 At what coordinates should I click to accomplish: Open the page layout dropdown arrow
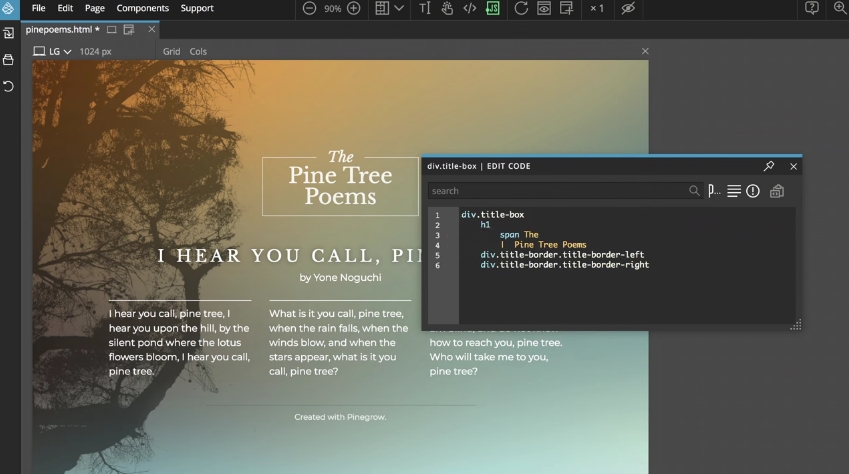coord(399,8)
